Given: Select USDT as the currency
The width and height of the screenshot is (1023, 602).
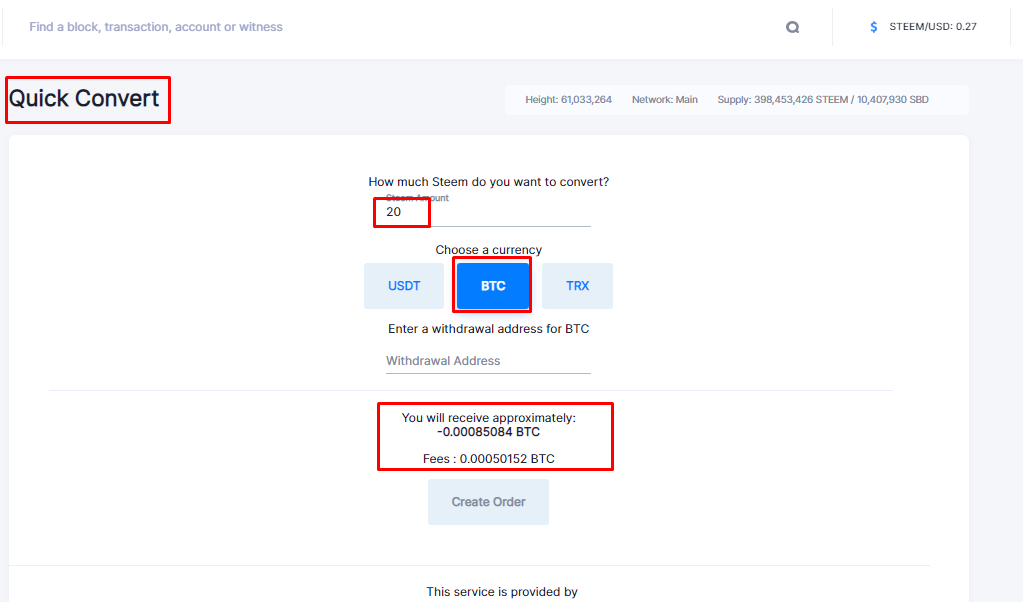Looking at the screenshot, I should [404, 286].
